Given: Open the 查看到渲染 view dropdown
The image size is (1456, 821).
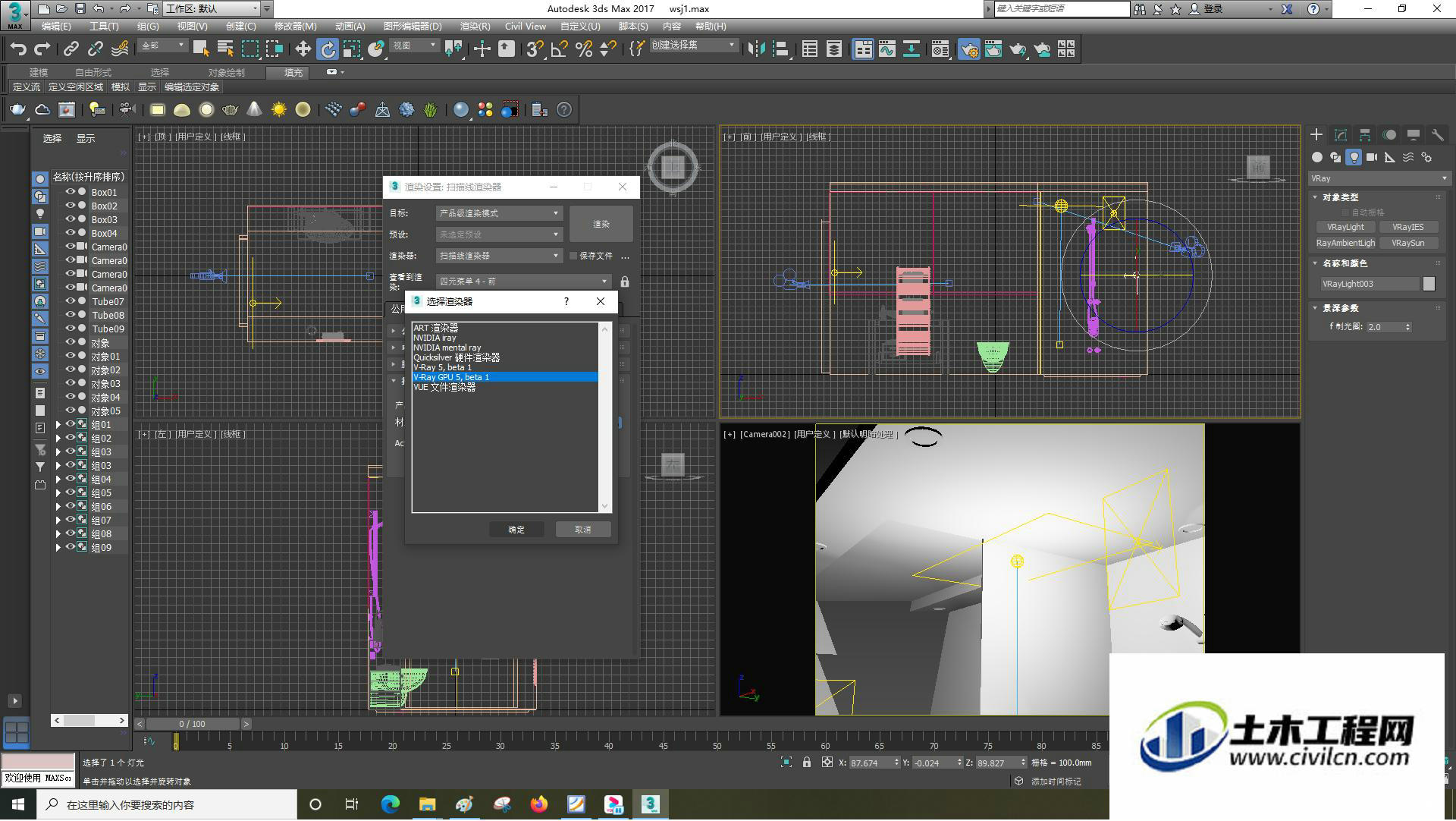Looking at the screenshot, I should point(523,282).
